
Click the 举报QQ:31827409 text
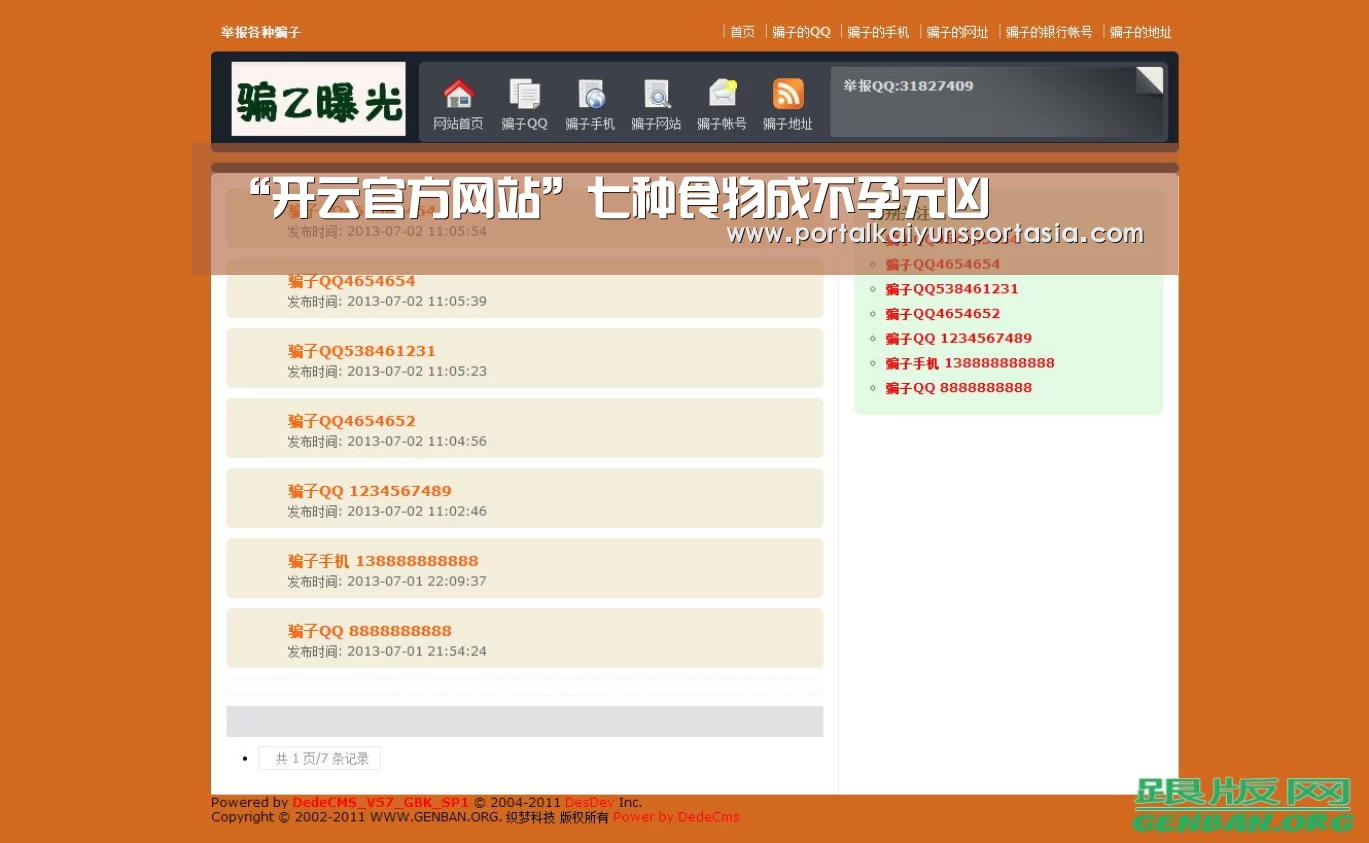pos(908,86)
